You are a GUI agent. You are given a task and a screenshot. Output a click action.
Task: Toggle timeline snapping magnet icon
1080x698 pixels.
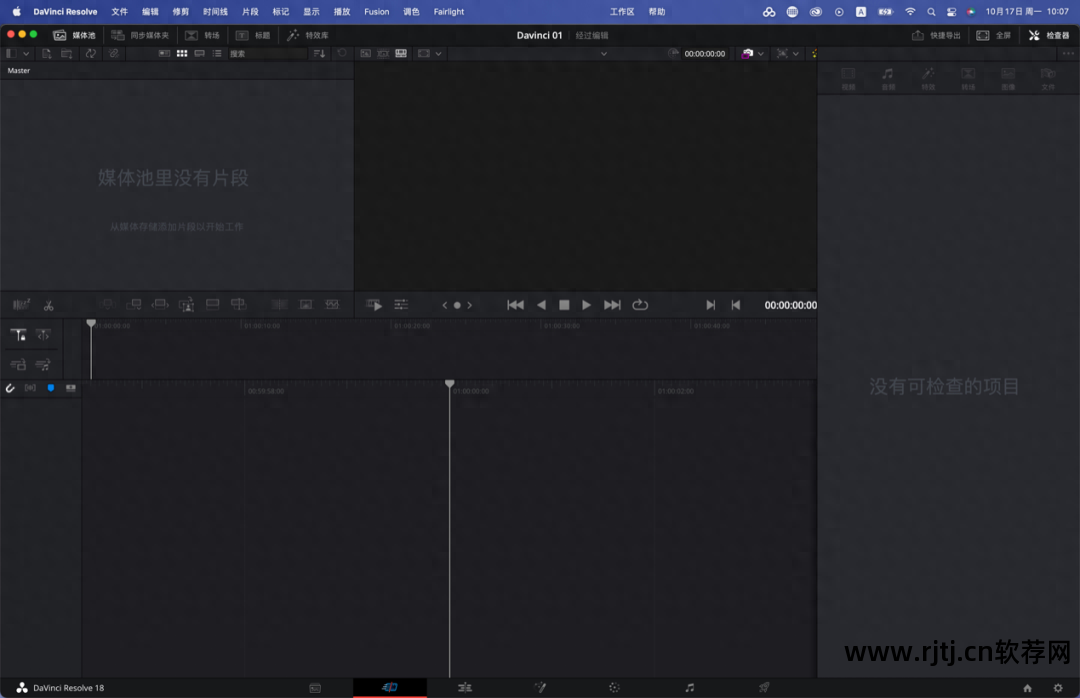(x=10, y=388)
